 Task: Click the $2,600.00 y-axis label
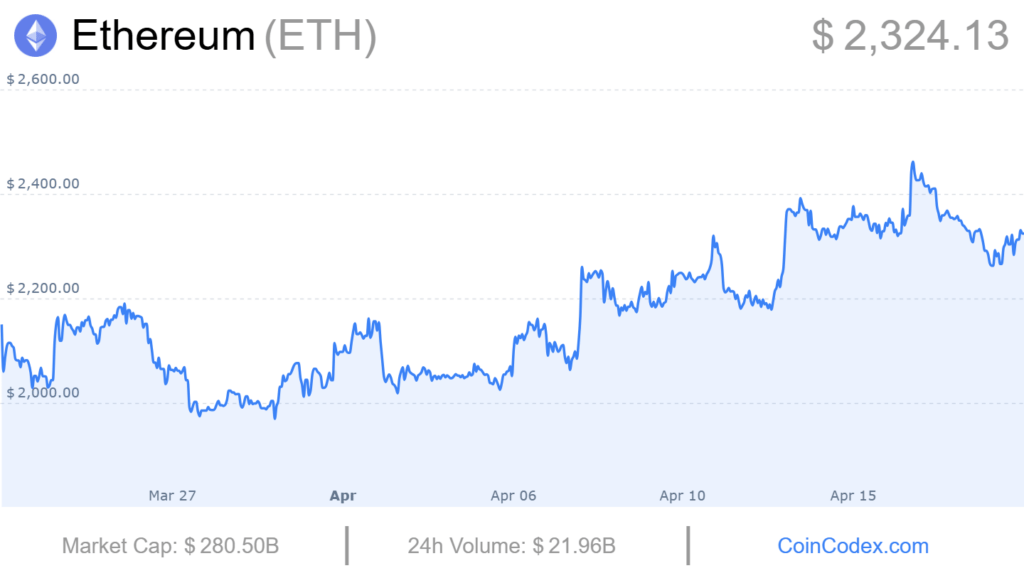click(x=43, y=80)
